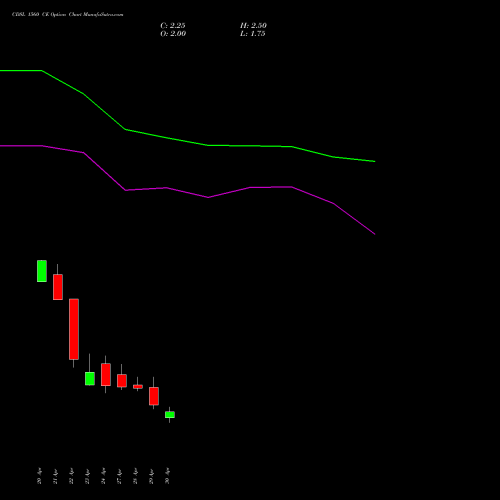
Task: Click the "23 Apr" date axis label
Action: click(x=87, y=476)
